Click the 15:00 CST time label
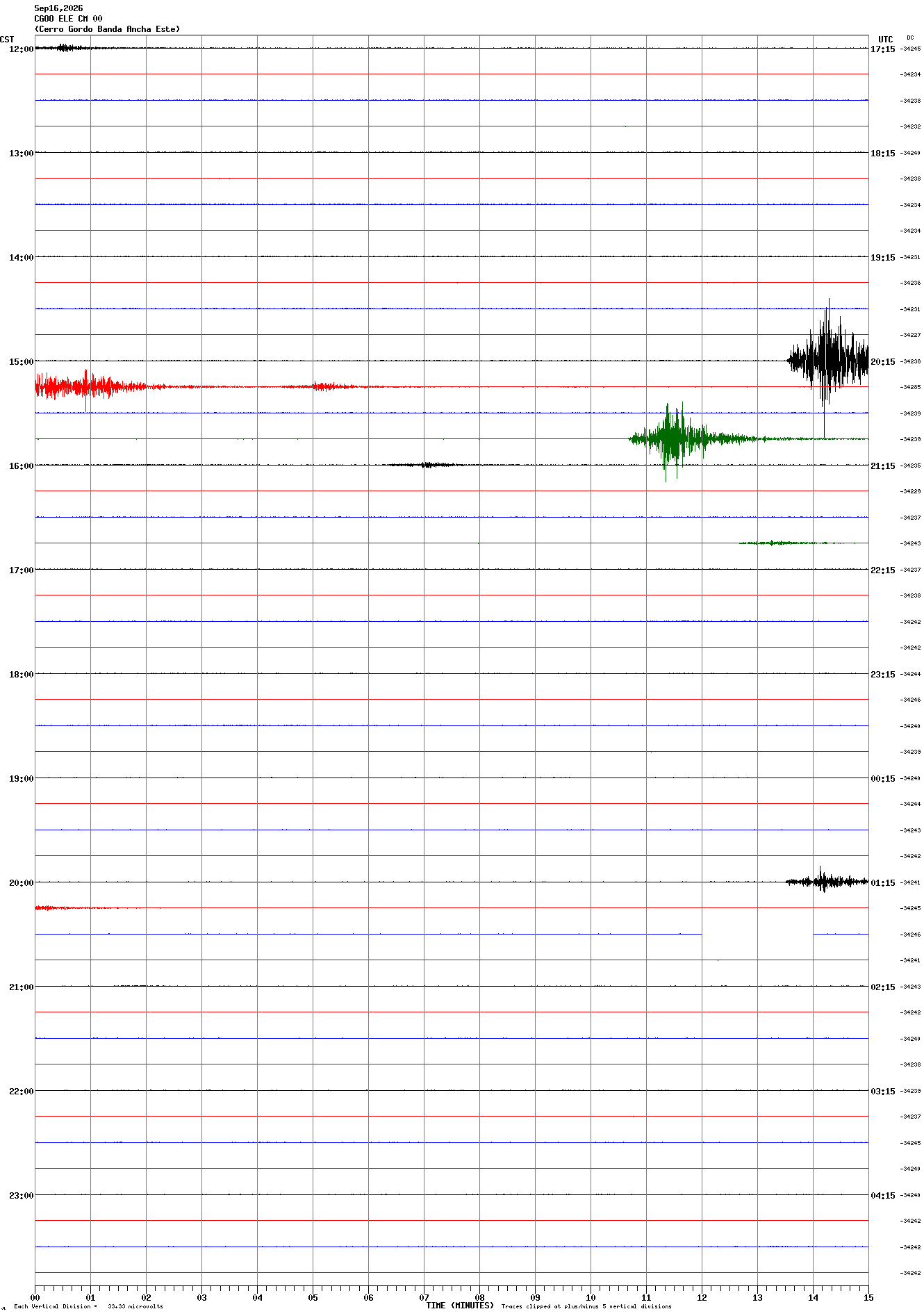Image resolution: width=924 pixels, height=1316 pixels. coord(21,362)
